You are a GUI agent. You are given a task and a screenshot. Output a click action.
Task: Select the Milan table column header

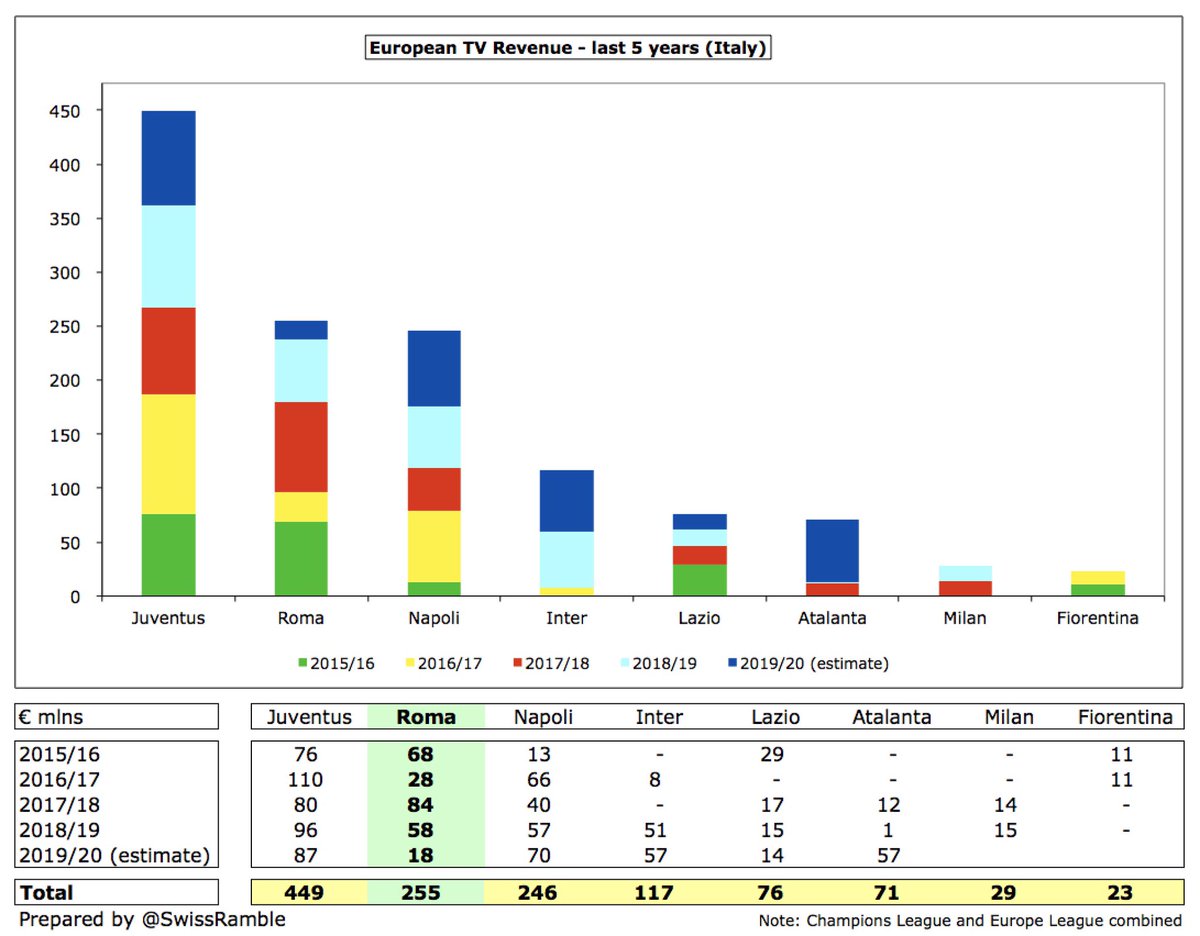pos(1010,717)
